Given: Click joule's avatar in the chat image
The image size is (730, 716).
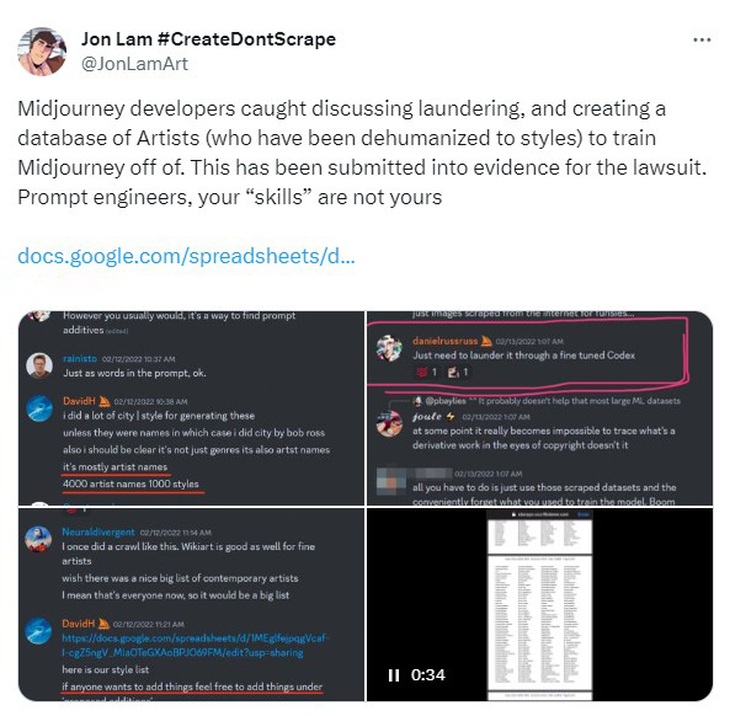Looking at the screenshot, I should click(389, 423).
